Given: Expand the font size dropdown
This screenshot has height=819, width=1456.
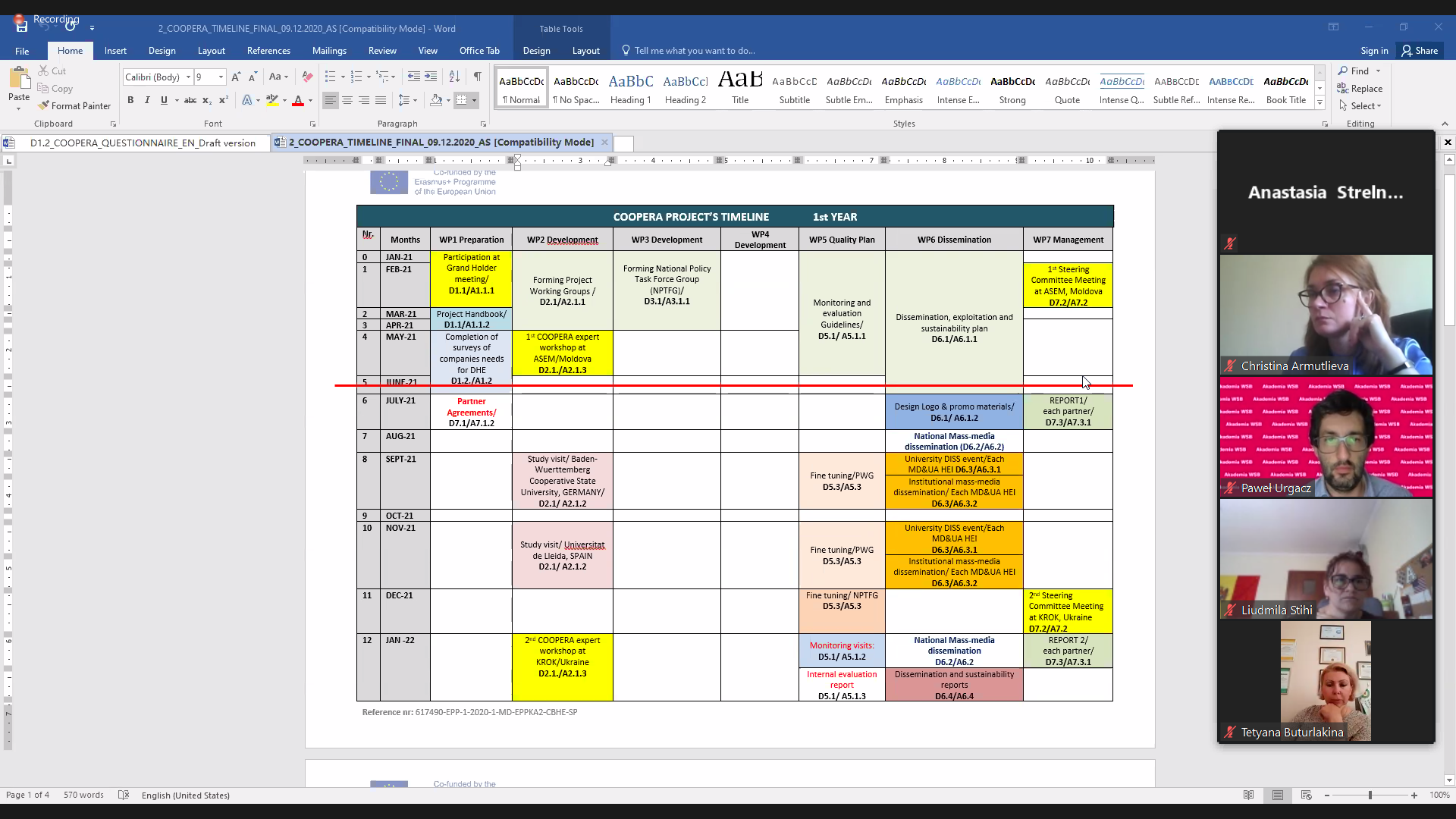Looking at the screenshot, I should point(221,77).
